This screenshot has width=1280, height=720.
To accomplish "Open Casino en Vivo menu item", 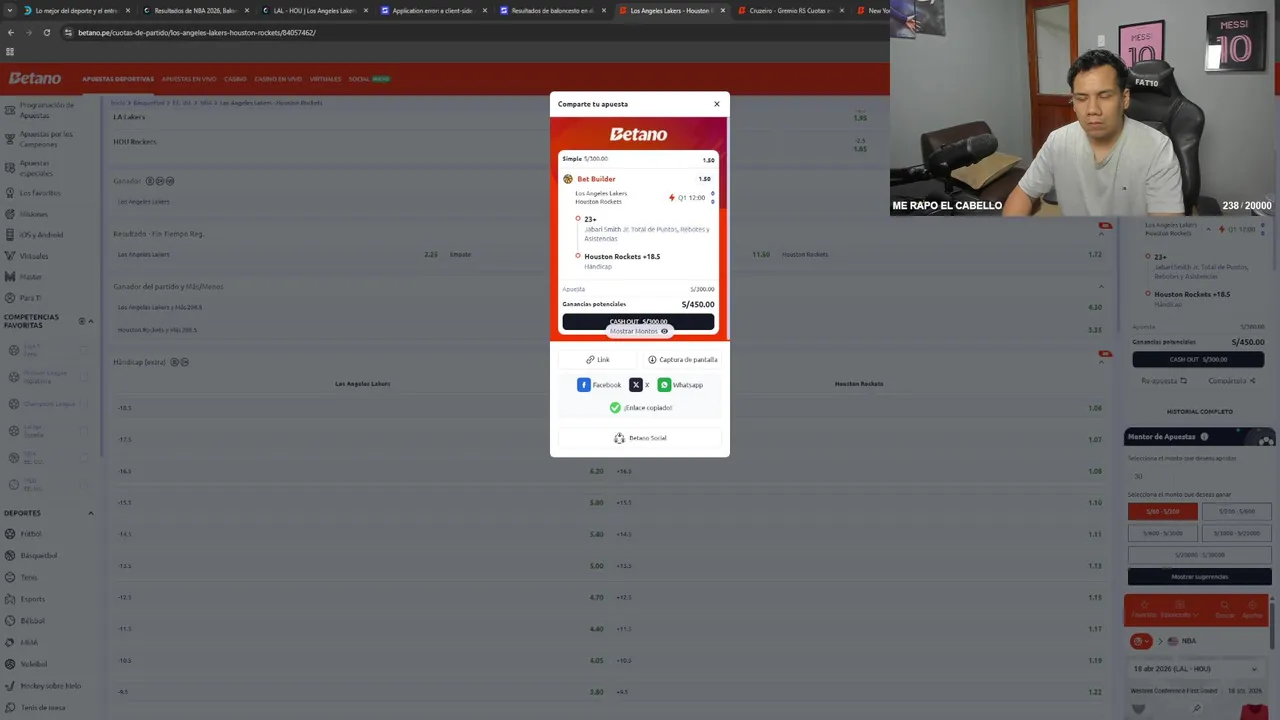I will tap(278, 79).
